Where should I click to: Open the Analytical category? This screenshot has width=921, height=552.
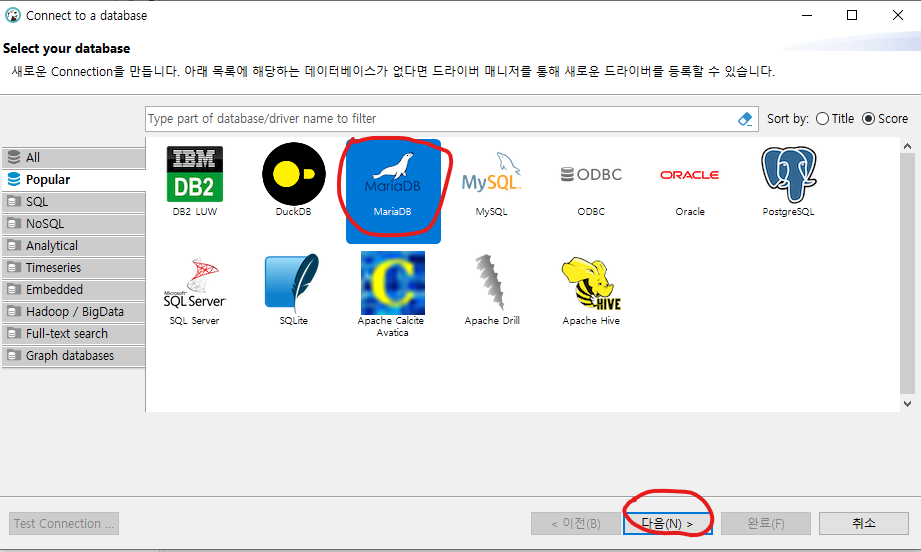[73, 245]
